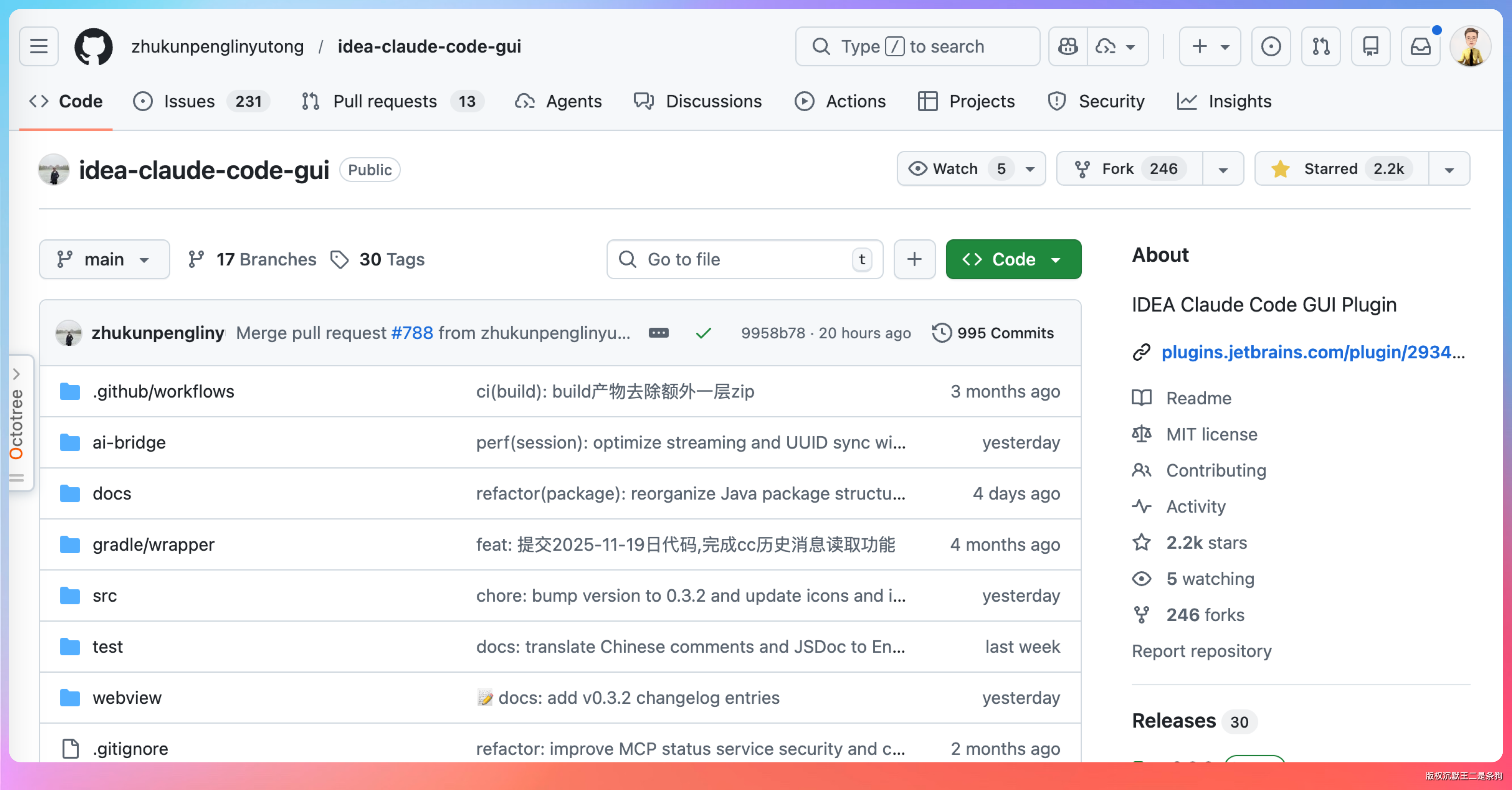Image resolution: width=1512 pixels, height=790 pixels.
Task: Expand the green Code dropdown
Action: 1013,259
